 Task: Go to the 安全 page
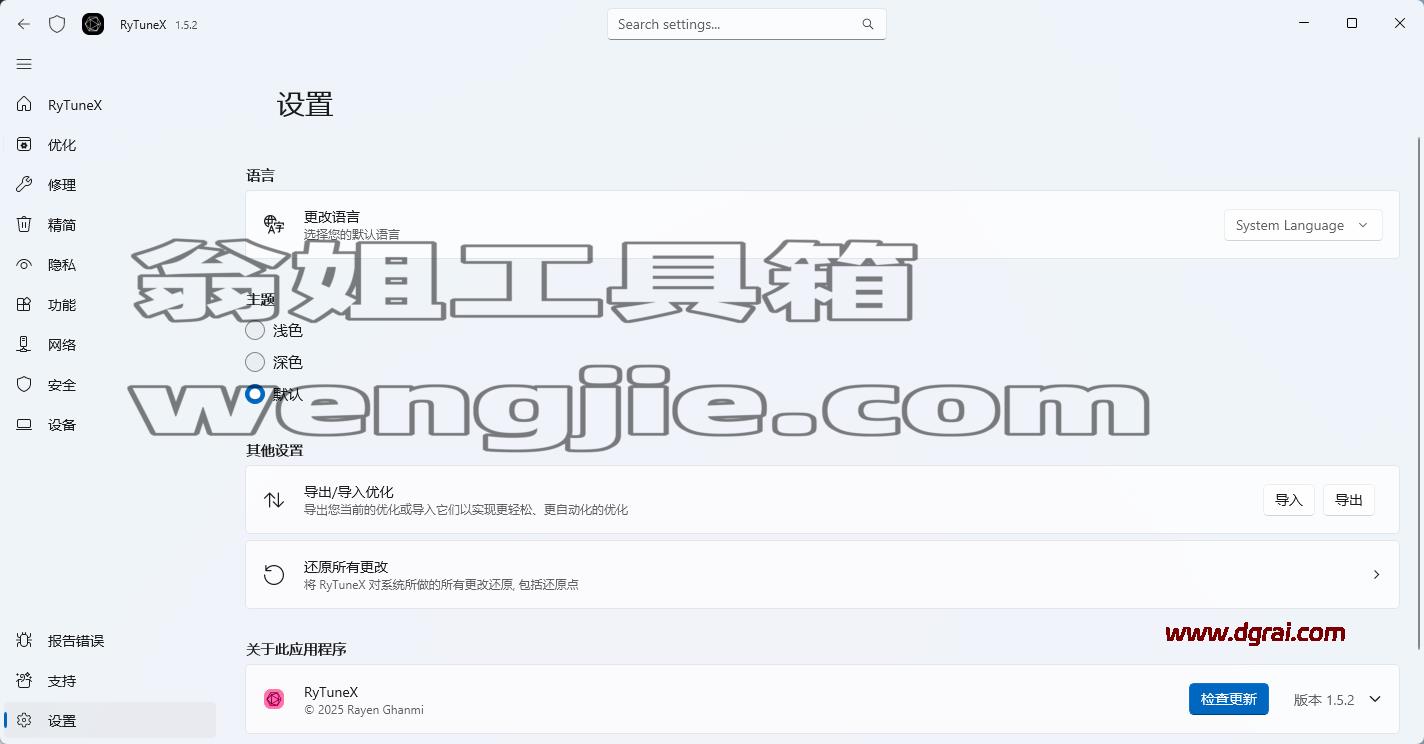point(109,384)
